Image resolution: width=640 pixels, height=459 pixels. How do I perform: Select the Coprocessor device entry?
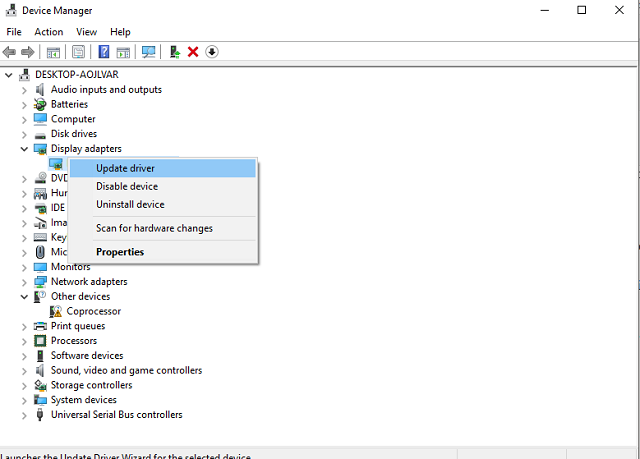click(x=93, y=311)
